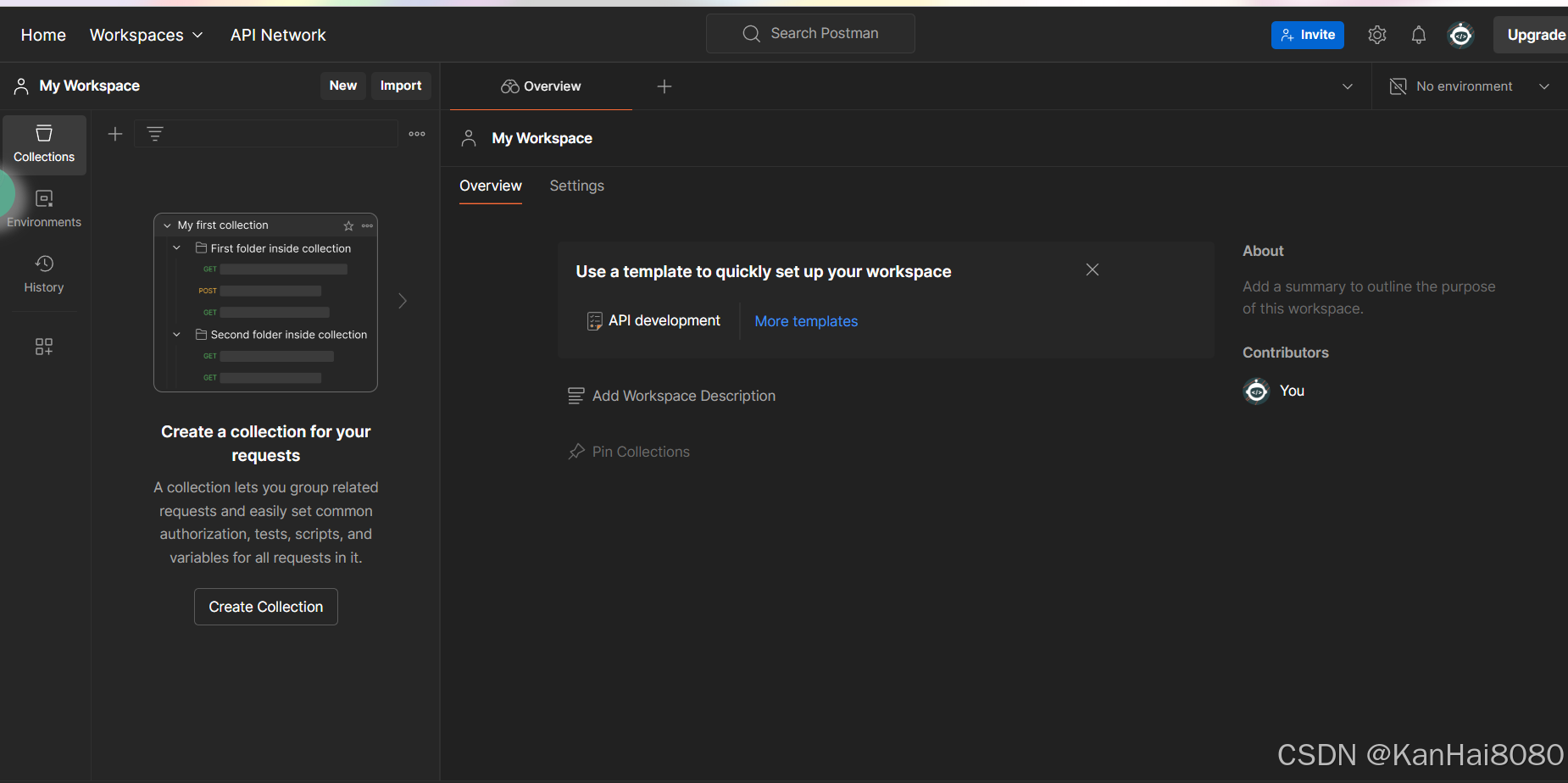This screenshot has width=1568, height=783.
Task: Open the user avatar menu in header
Action: [1460, 35]
